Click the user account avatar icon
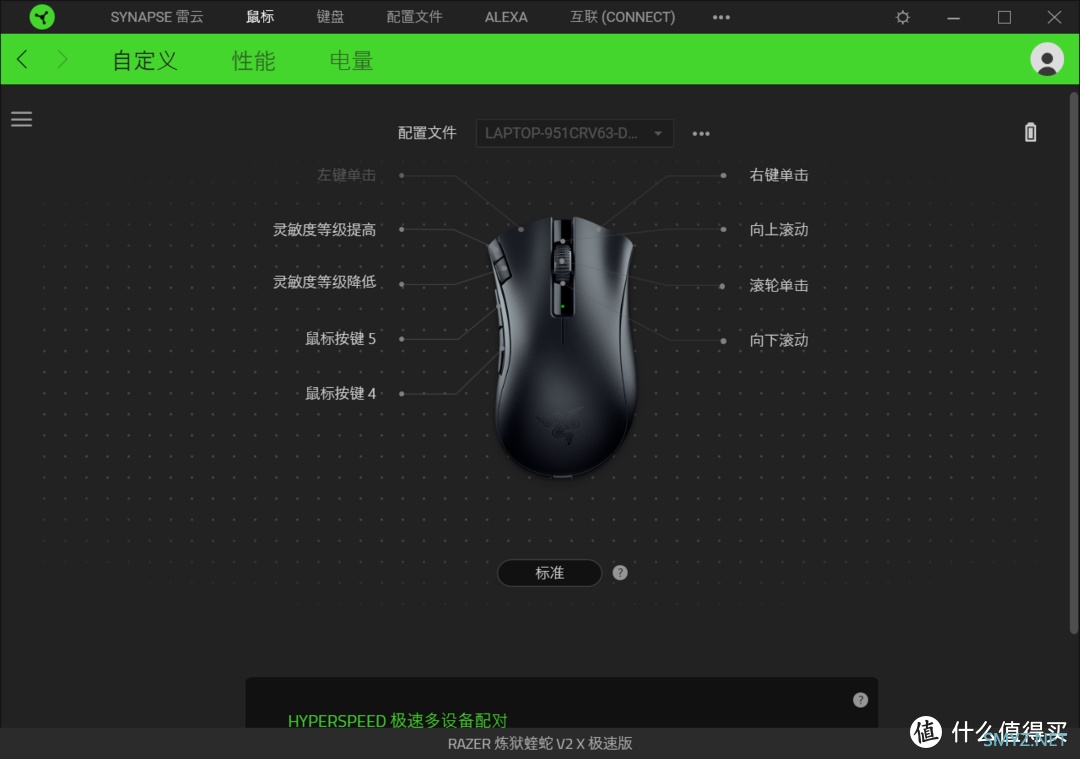The height and width of the screenshot is (759, 1080). pyautogui.click(x=1046, y=60)
